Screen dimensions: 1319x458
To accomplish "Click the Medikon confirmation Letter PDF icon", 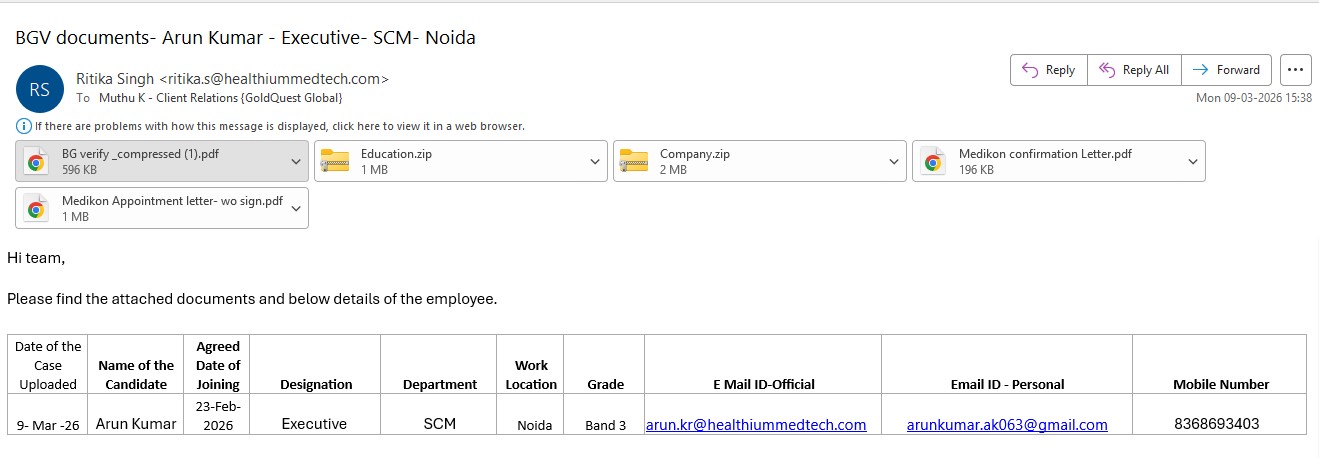I will (932, 162).
